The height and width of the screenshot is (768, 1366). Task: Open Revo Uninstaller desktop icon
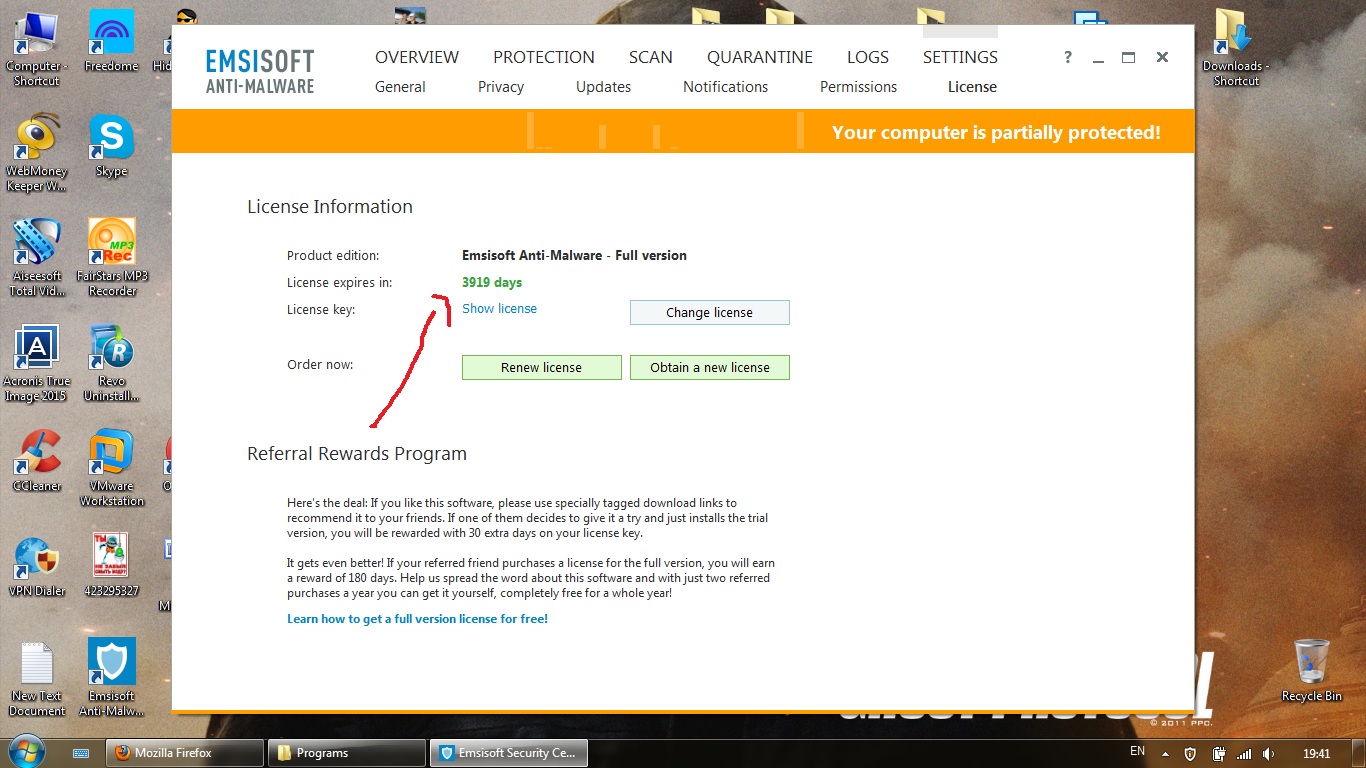click(112, 363)
